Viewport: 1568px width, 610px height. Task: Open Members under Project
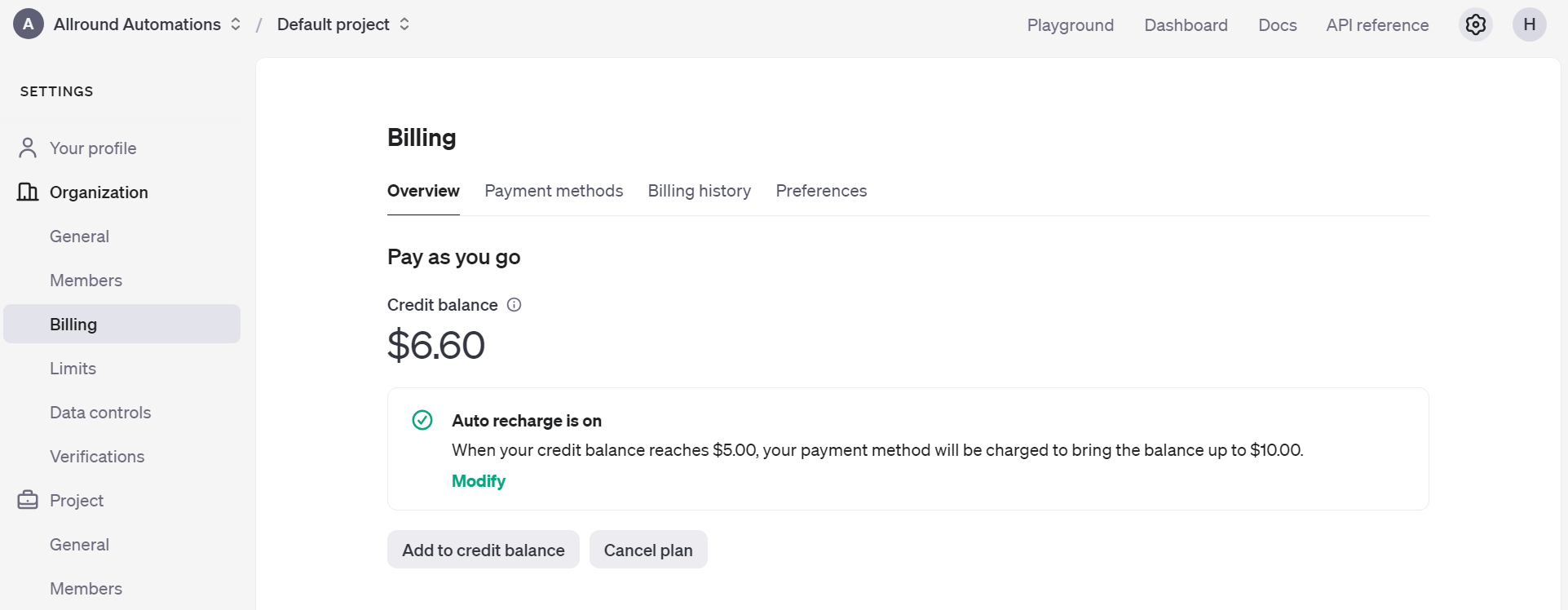click(86, 588)
